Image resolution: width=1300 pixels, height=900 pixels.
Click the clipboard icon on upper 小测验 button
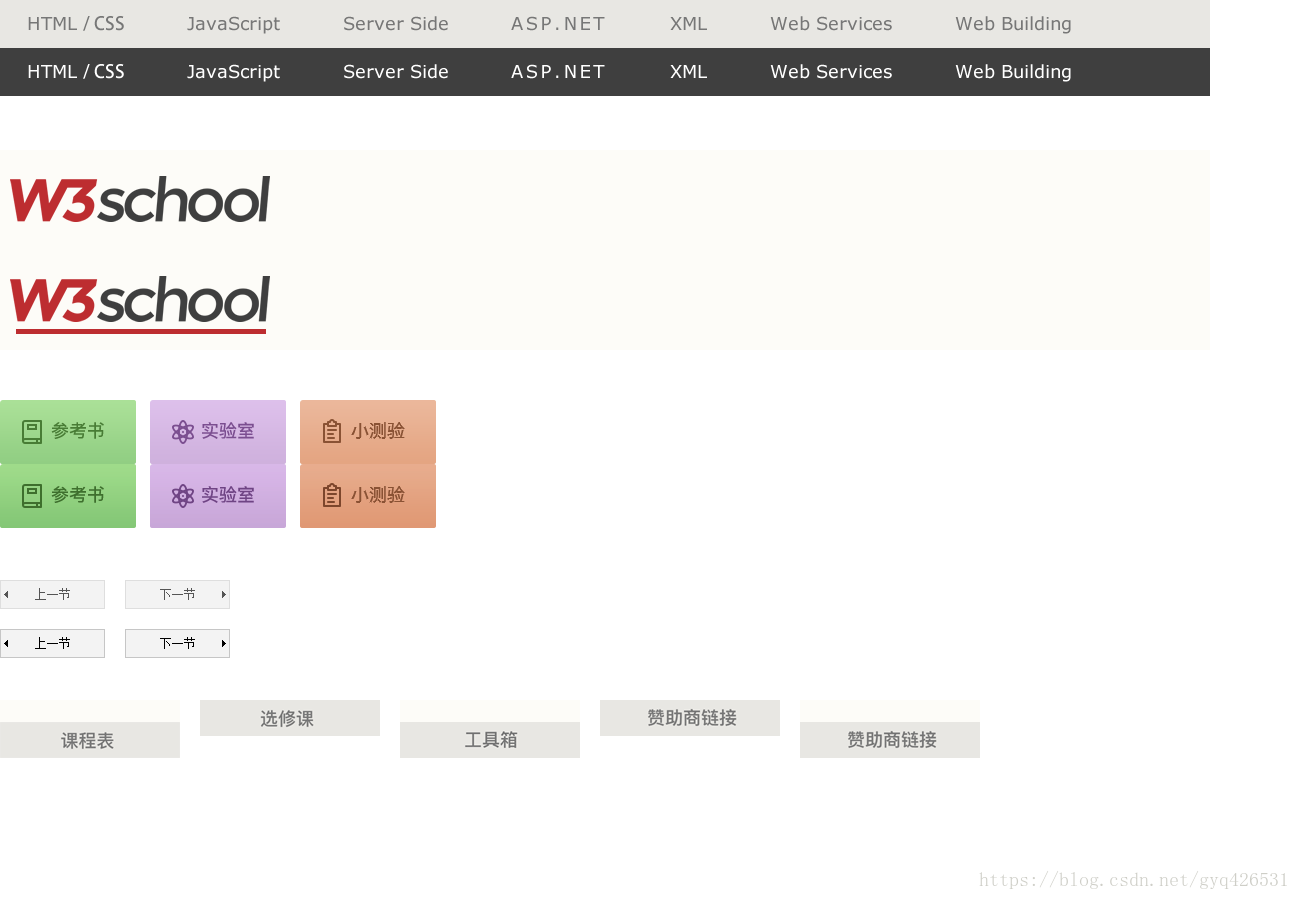click(x=332, y=432)
